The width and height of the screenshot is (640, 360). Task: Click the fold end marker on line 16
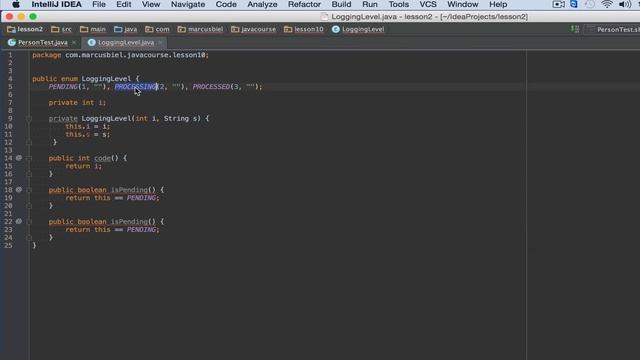pos(29,174)
